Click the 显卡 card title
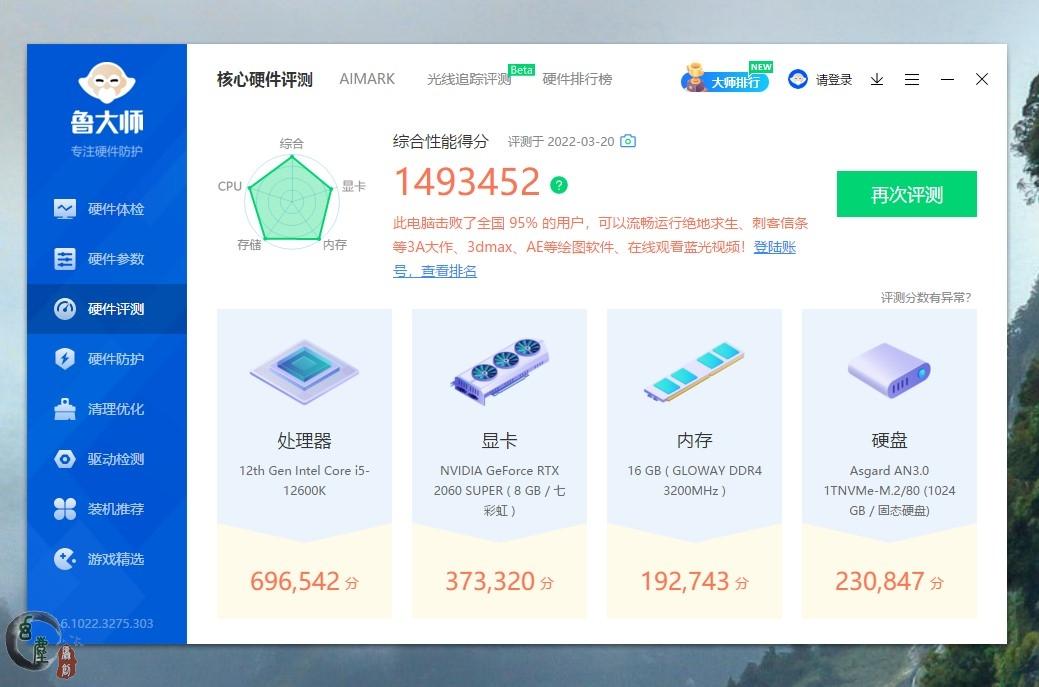The image size is (1039, 687). 499,441
